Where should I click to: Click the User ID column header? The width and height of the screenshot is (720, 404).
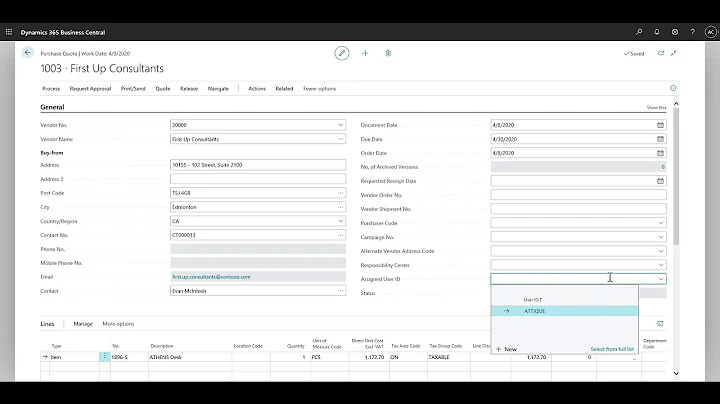point(533,300)
